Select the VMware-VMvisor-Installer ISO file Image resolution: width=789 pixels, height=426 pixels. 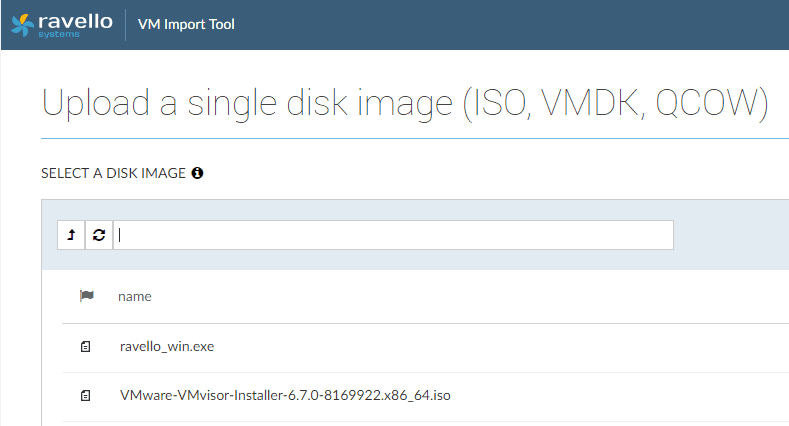(x=285, y=396)
